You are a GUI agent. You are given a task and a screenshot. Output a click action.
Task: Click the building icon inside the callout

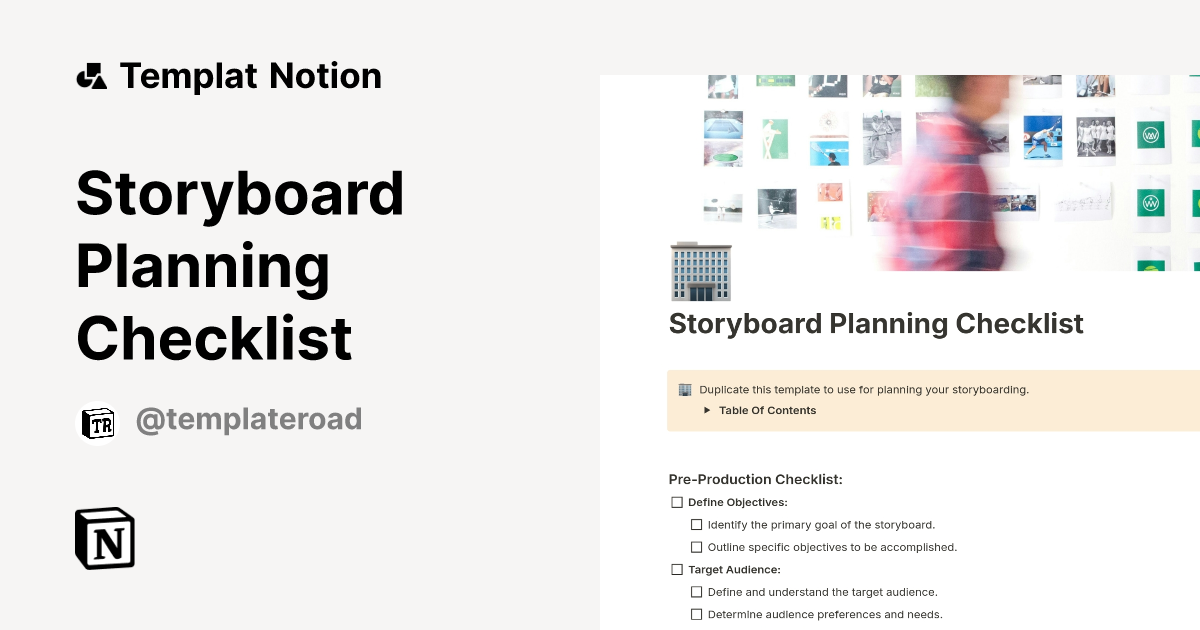[683, 389]
